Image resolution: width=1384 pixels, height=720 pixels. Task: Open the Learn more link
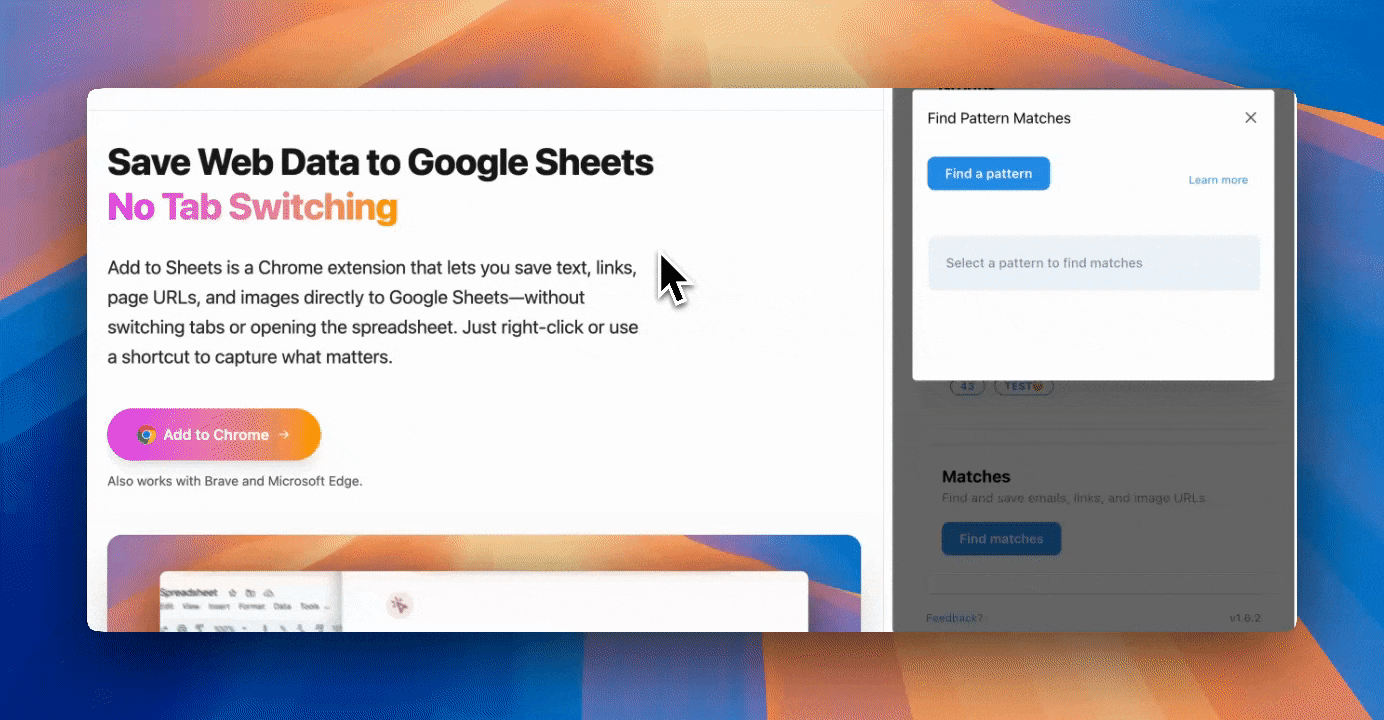(1217, 180)
